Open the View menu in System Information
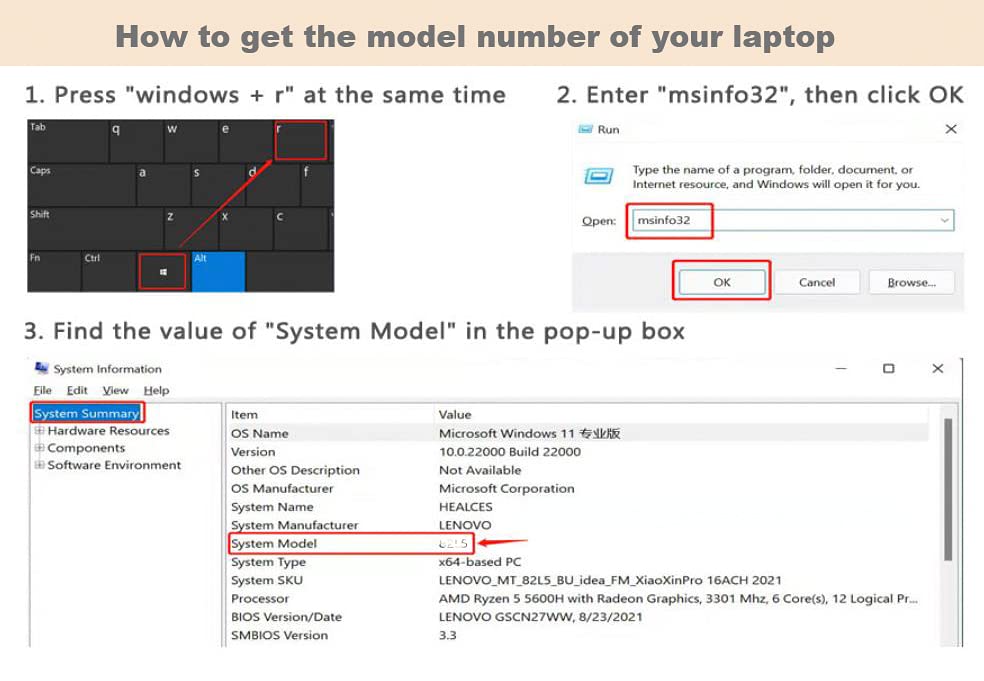The width and height of the screenshot is (984, 681). tap(115, 390)
